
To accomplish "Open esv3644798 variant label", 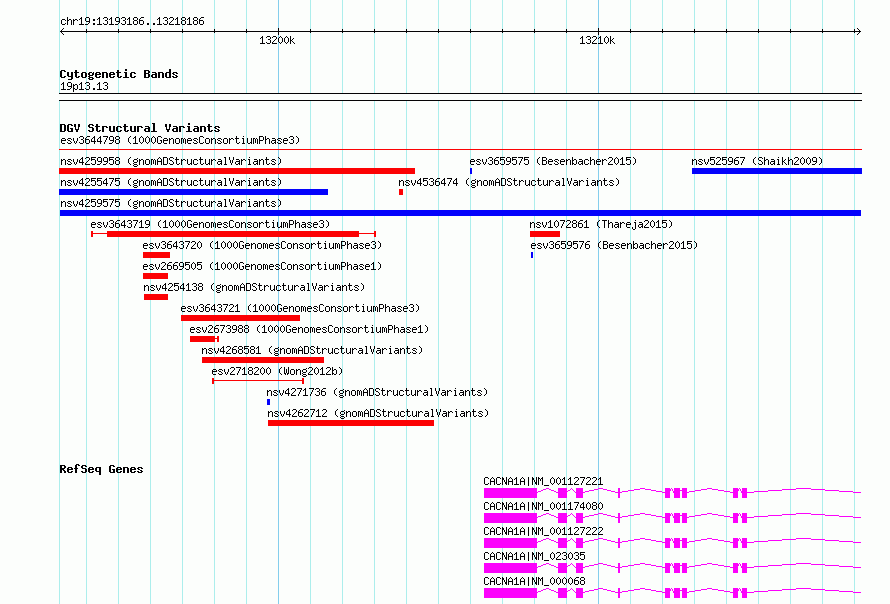I will (x=180, y=140).
